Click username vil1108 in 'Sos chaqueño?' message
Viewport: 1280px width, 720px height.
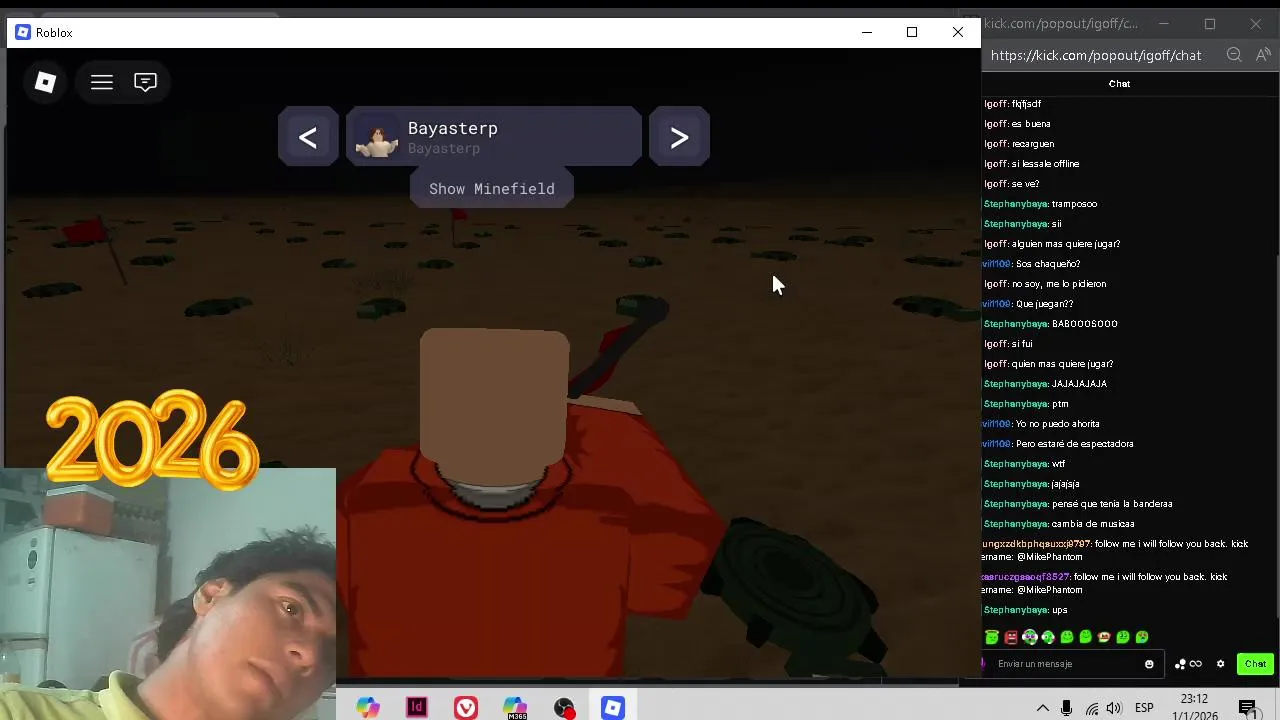tap(996, 264)
